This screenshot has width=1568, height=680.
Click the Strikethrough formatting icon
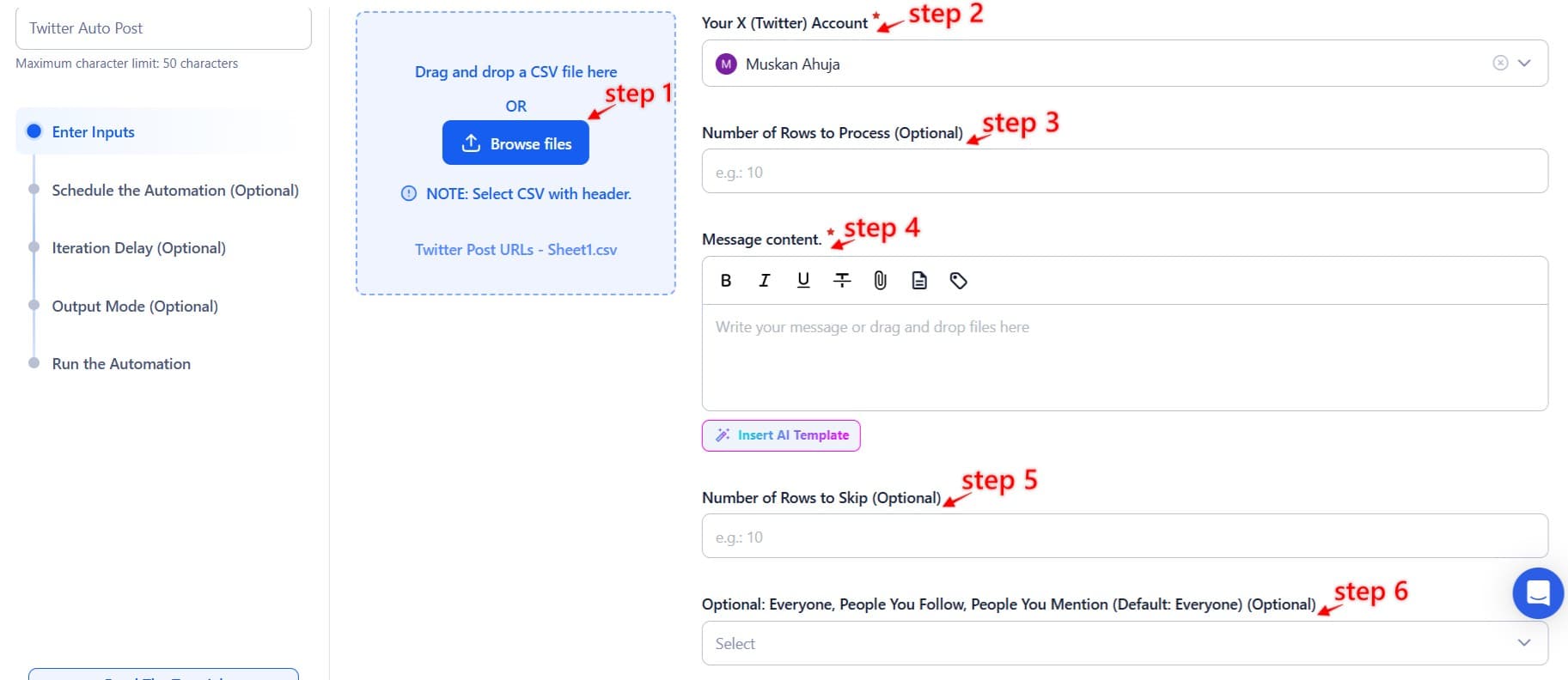tap(842, 280)
